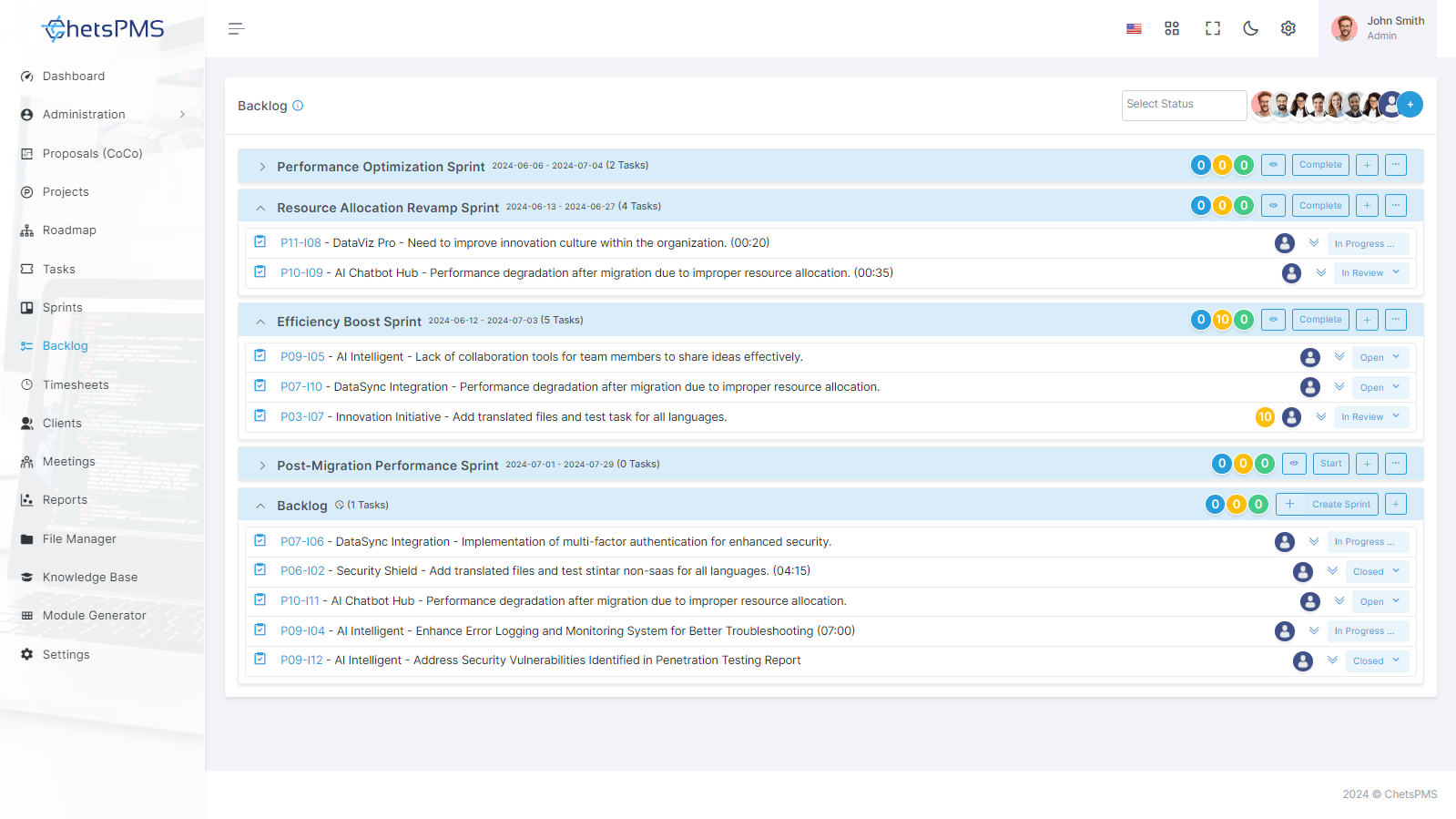
Task: Enter fullscreen mode icon
Action: click(1213, 29)
